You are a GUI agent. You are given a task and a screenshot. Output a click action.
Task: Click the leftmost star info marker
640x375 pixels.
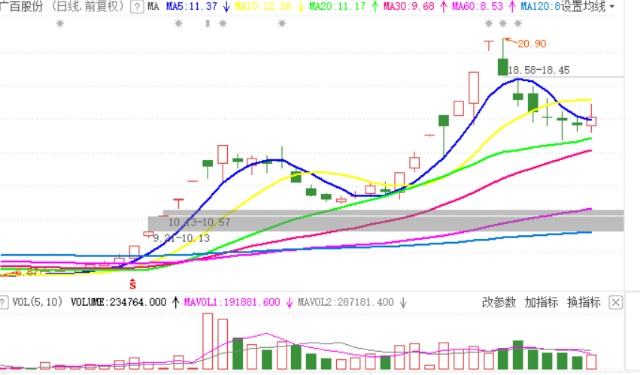[60, 24]
